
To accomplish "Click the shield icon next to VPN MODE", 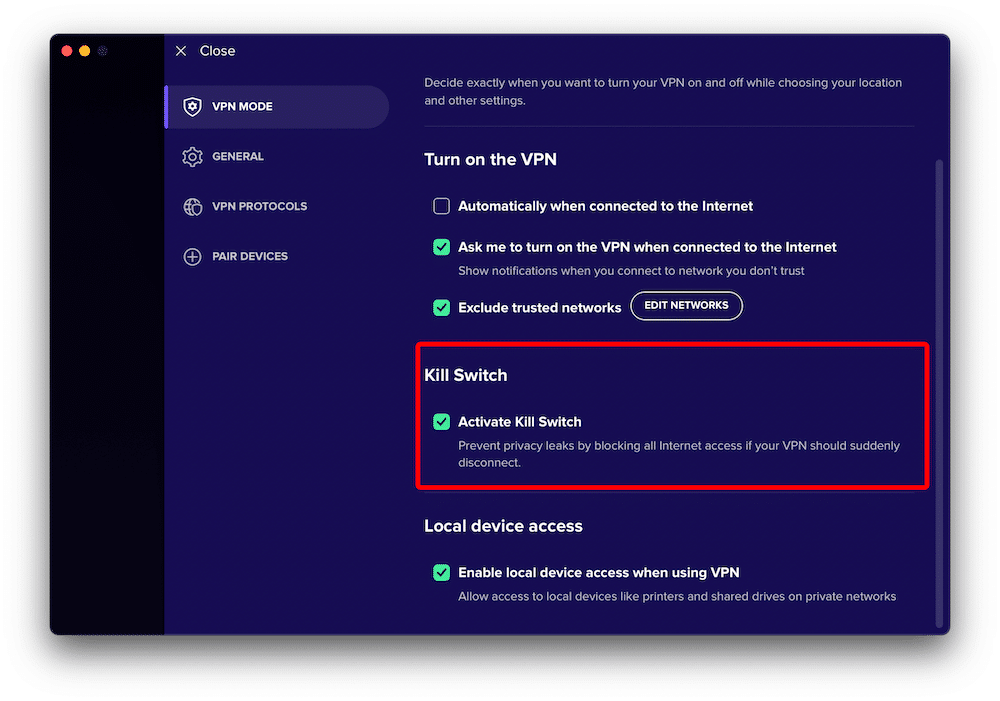I will [x=192, y=106].
